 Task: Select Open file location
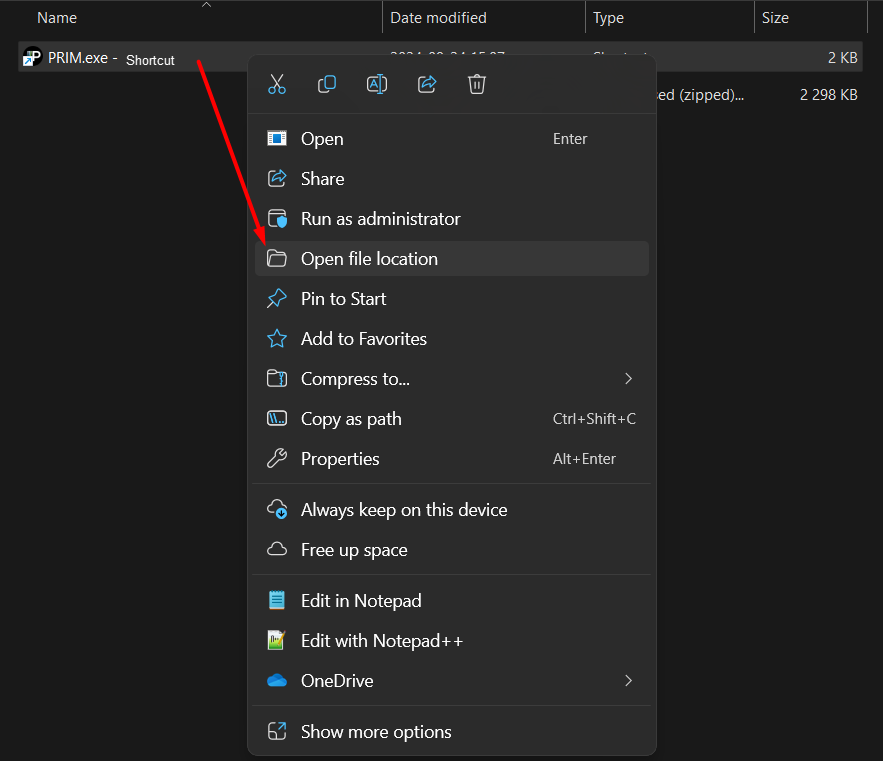[x=369, y=259]
